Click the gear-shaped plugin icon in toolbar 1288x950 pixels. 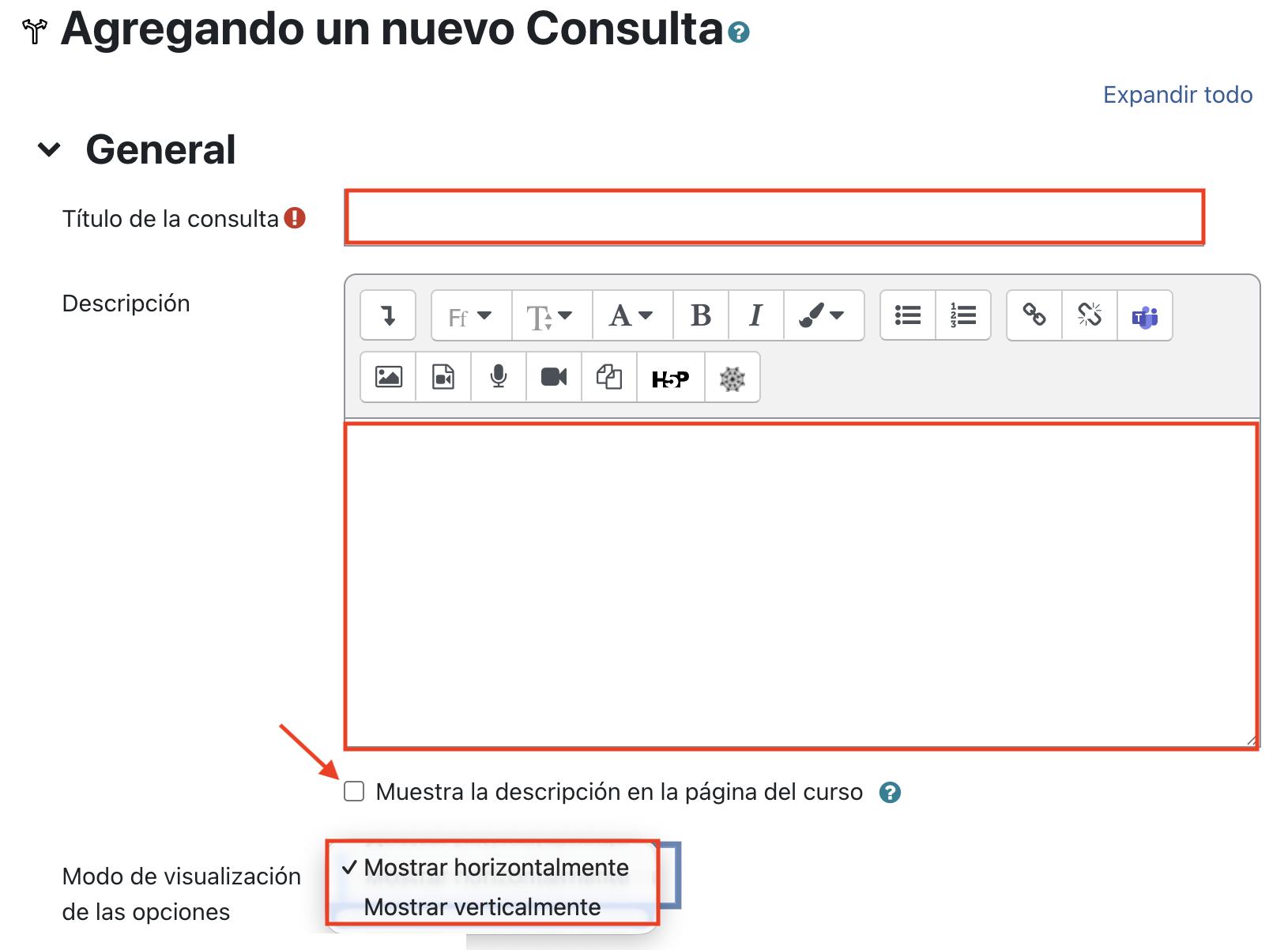pyautogui.click(x=733, y=377)
